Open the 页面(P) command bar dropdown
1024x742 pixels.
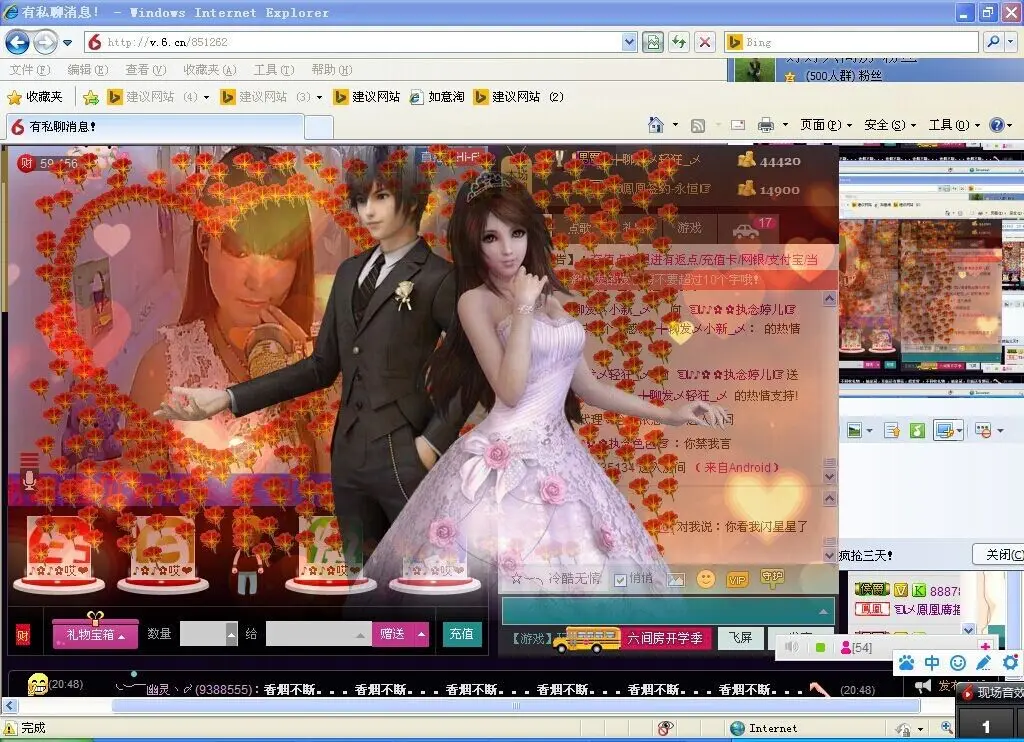pyautogui.click(x=825, y=125)
